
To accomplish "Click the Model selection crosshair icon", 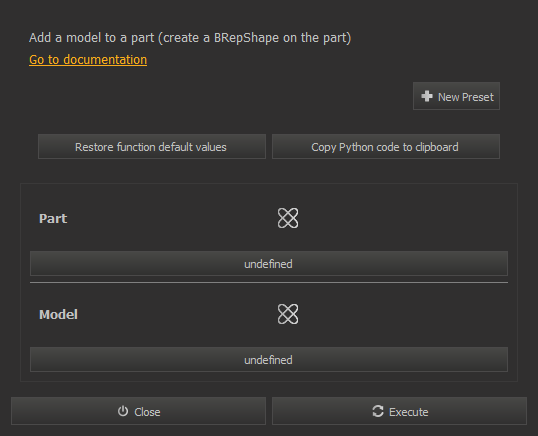I will (288, 314).
